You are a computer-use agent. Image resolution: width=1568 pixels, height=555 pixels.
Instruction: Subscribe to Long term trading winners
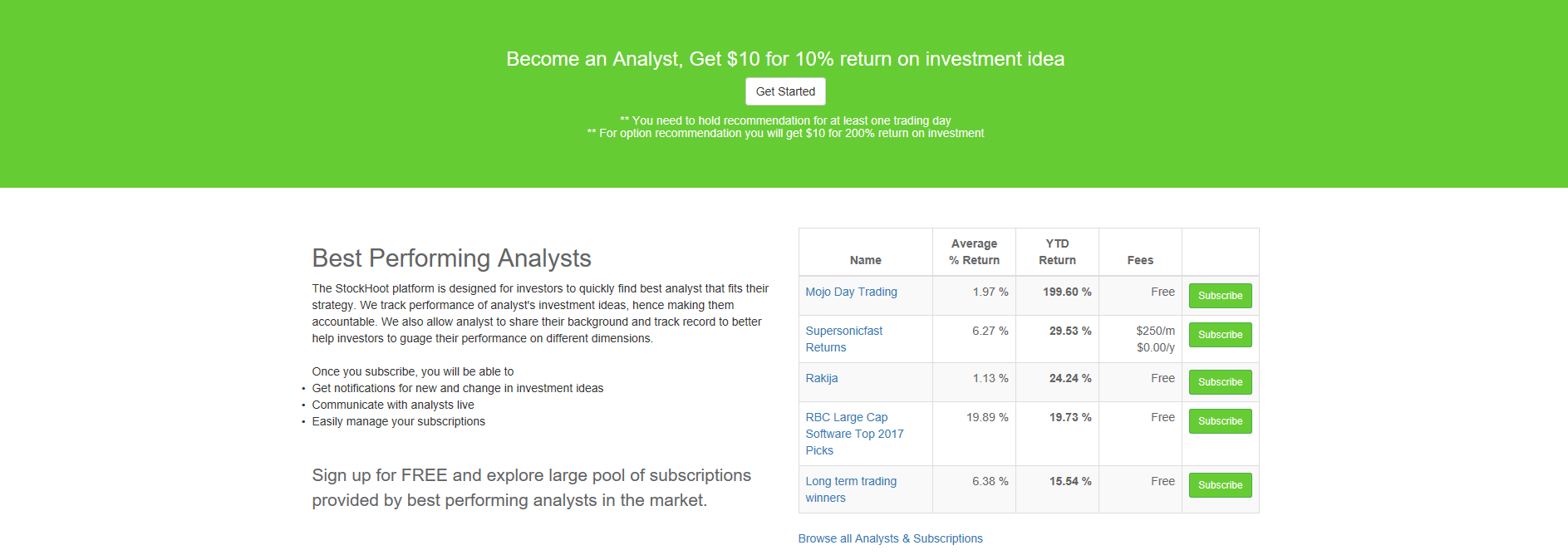click(x=1219, y=485)
